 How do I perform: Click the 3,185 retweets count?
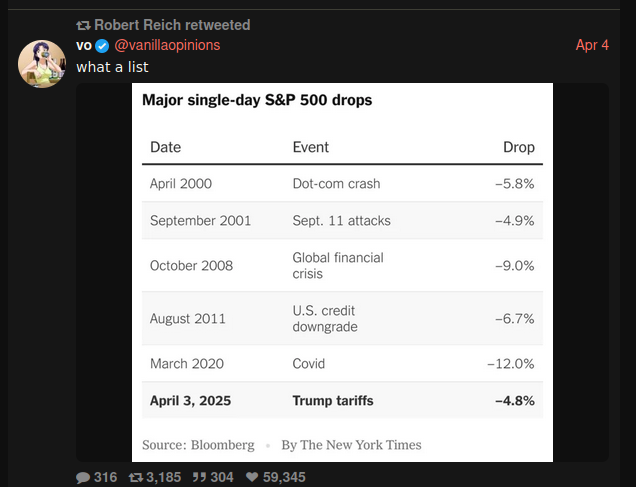(163, 477)
